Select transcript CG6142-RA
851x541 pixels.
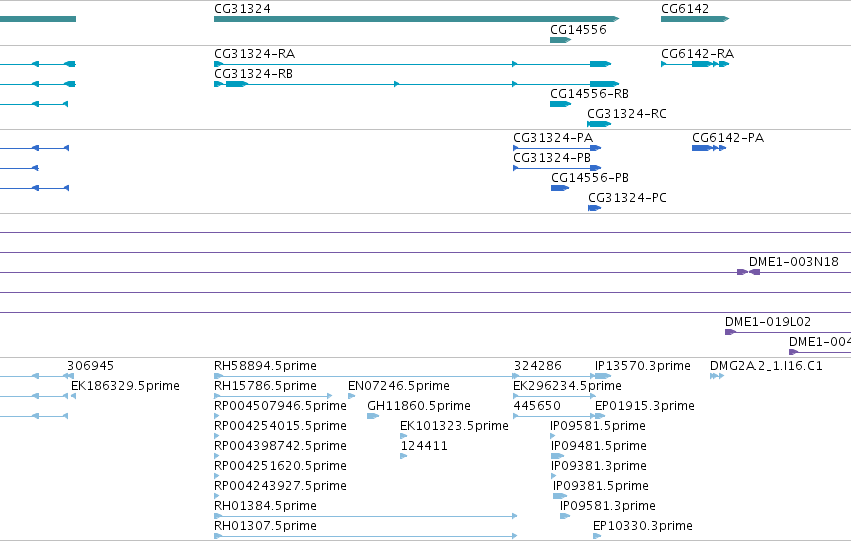[x=695, y=64]
